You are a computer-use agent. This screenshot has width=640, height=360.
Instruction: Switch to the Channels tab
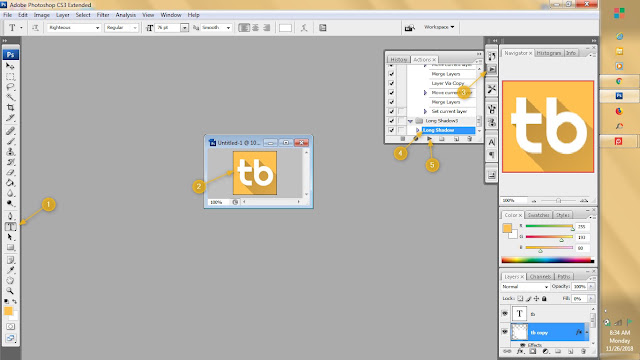pos(540,276)
